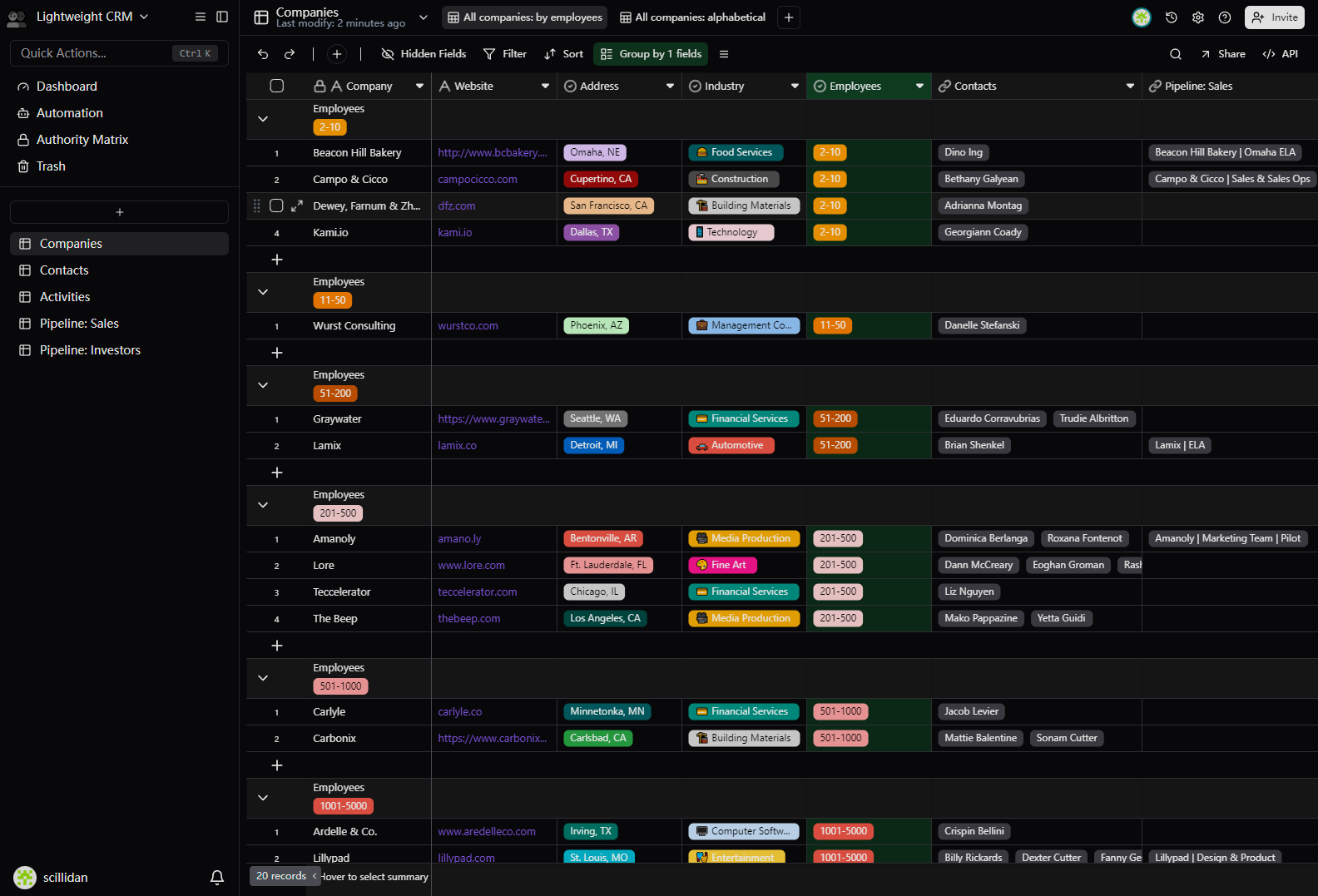Open the Address column dropdown arrow
This screenshot has width=1318, height=896.
(670, 87)
